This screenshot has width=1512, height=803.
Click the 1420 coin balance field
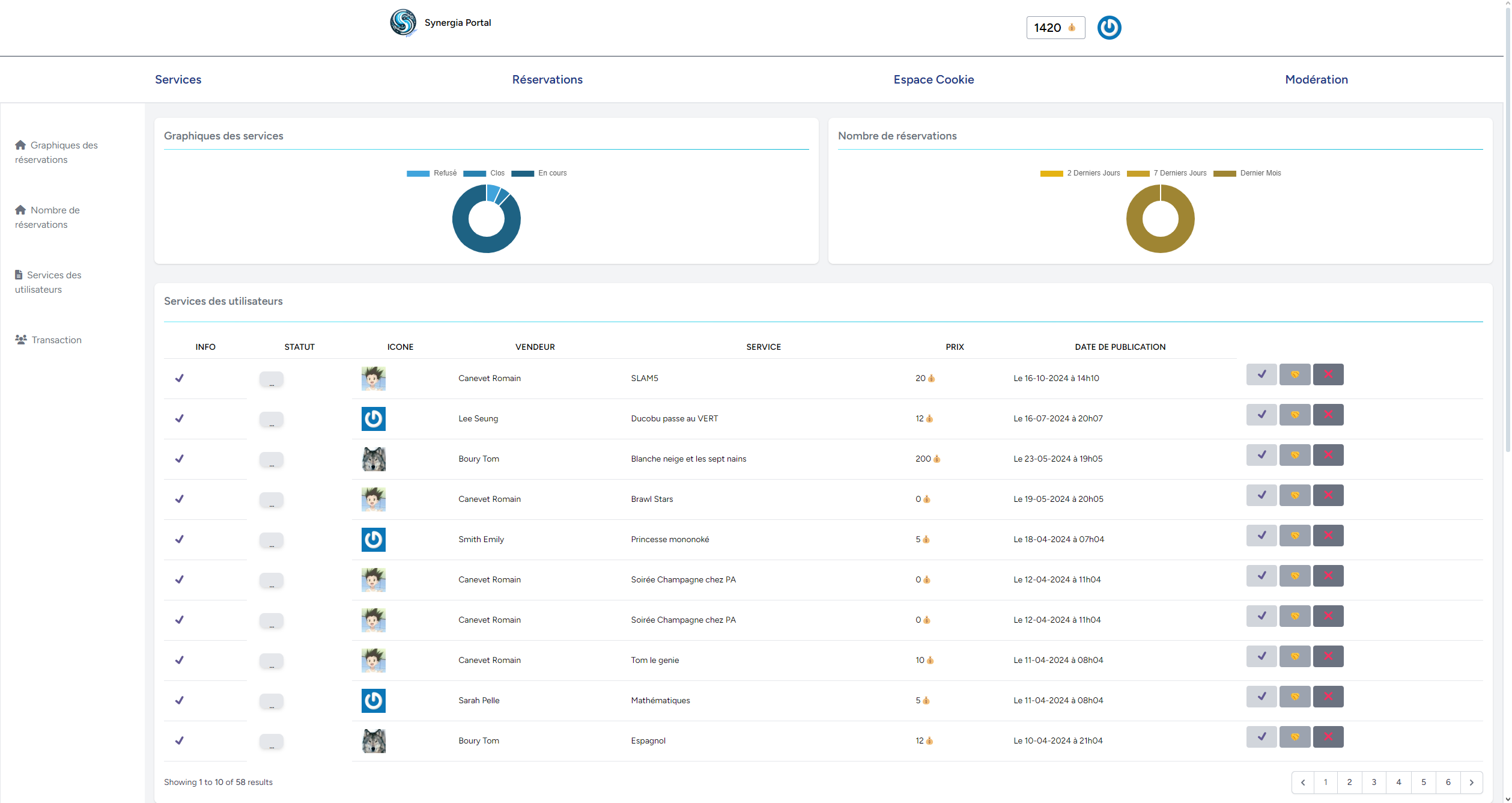pyautogui.click(x=1055, y=27)
